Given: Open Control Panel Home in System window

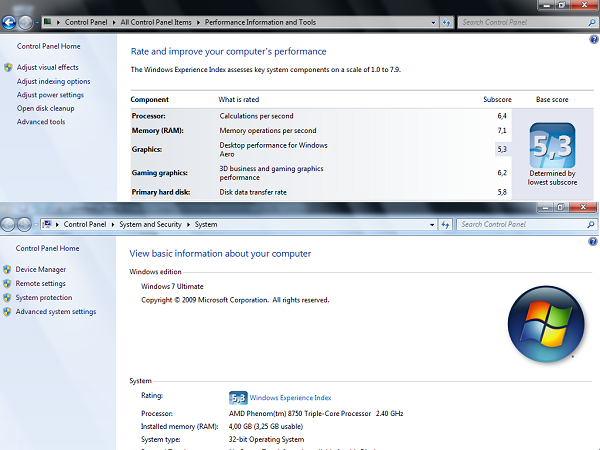Looking at the screenshot, I should [47, 248].
